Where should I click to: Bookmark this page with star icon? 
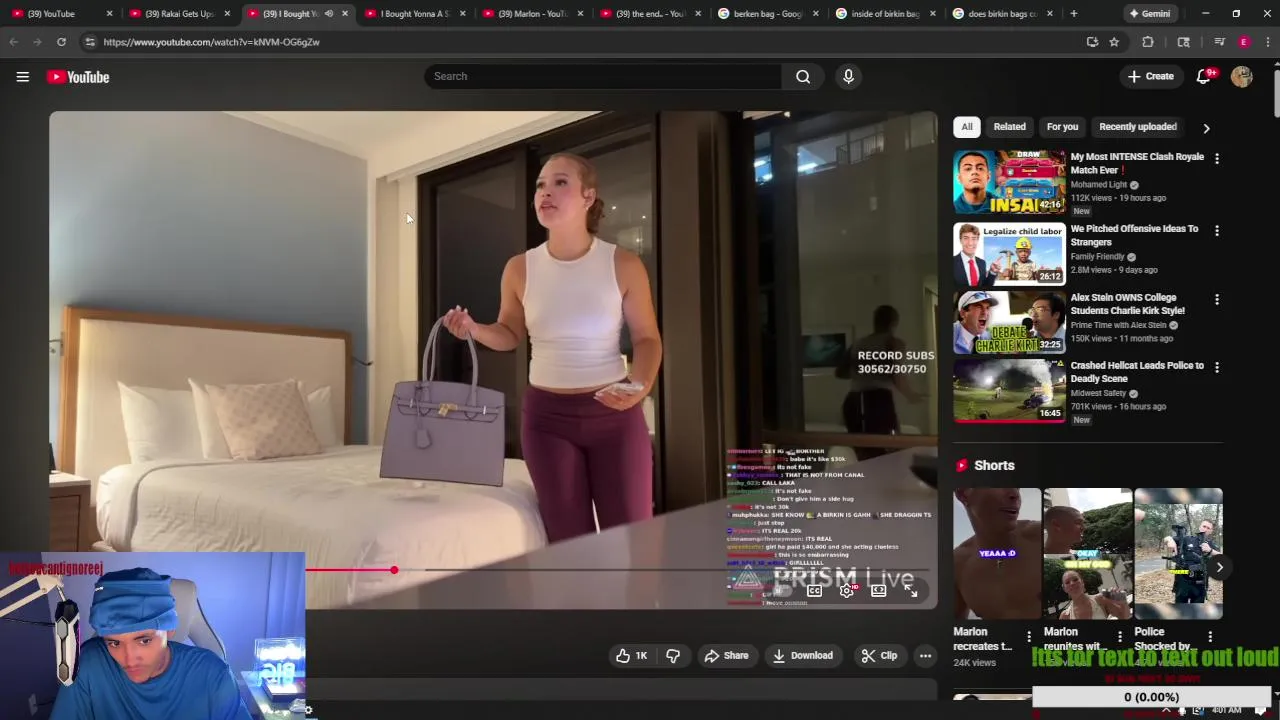(1114, 42)
